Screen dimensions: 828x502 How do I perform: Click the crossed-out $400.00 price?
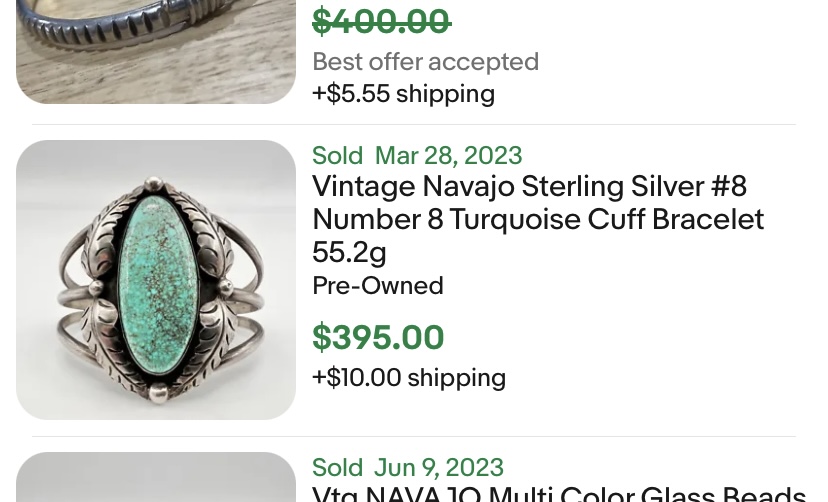pos(381,21)
